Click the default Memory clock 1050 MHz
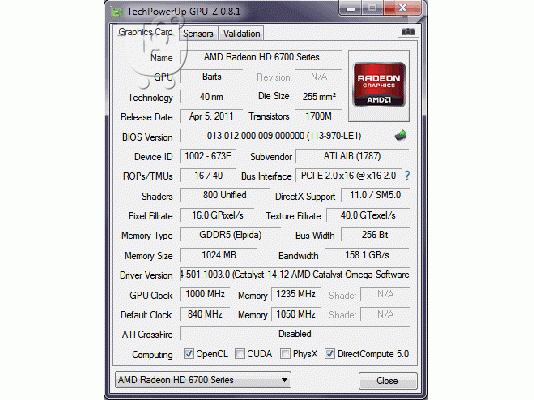 [x=296, y=314]
